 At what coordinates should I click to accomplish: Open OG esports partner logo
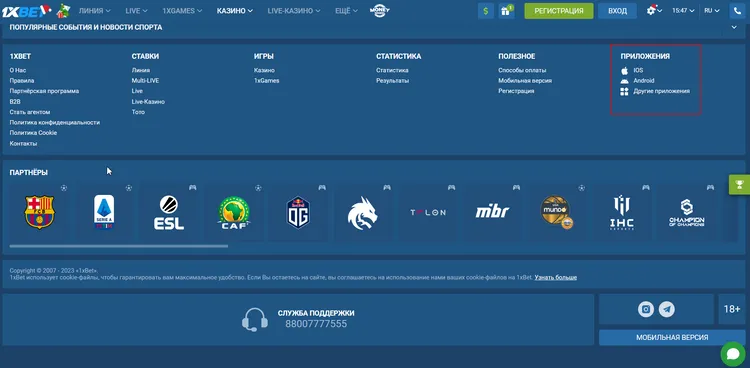coord(298,212)
